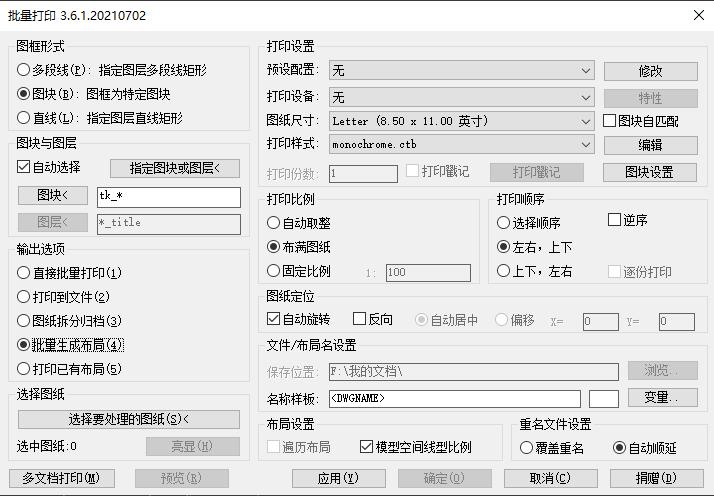Image resolution: width=714 pixels, height=496 pixels.
Task: Click 选择要处理的图纸(S)< button
Action: click(128, 419)
